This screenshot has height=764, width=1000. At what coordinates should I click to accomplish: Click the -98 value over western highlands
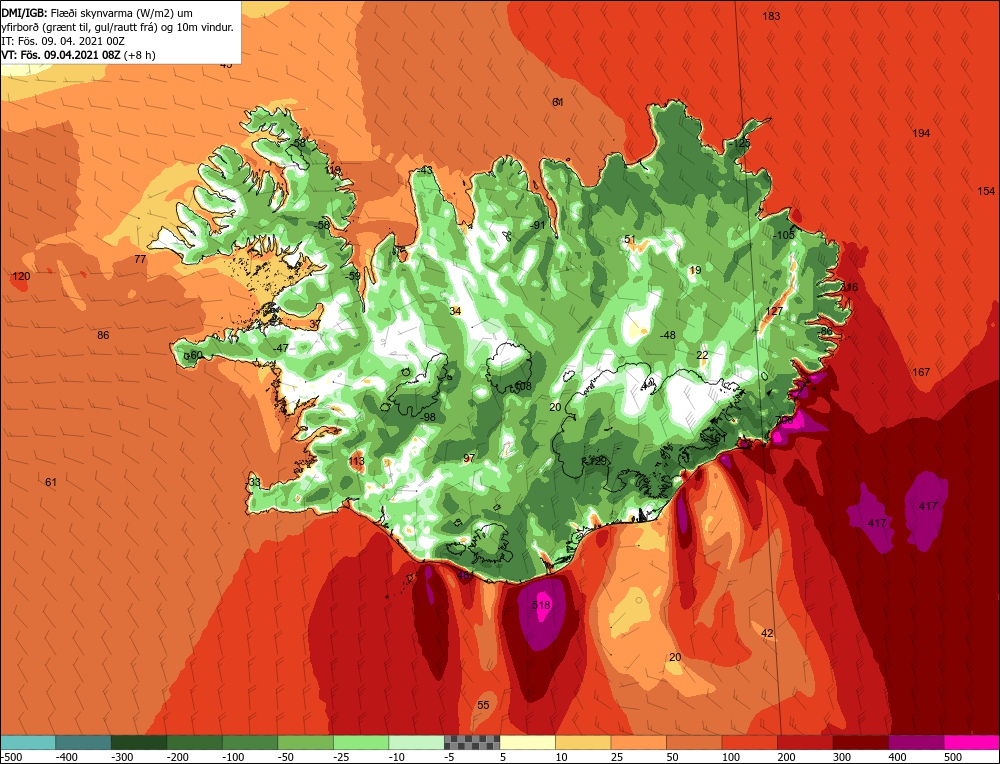pos(427,417)
